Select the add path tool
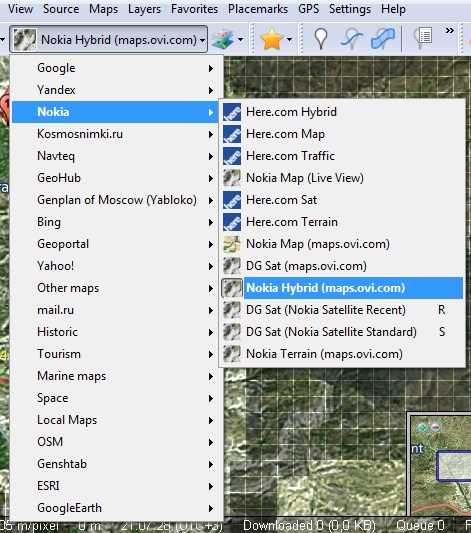The image size is (471, 533). tap(351, 39)
